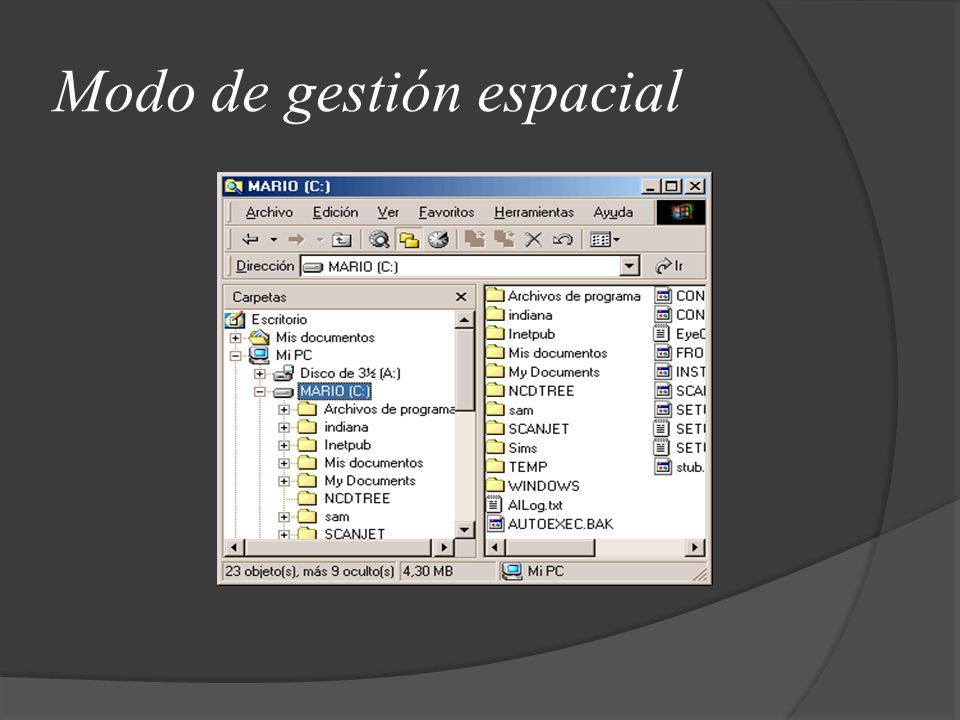Go up one folder level icon

[342, 239]
